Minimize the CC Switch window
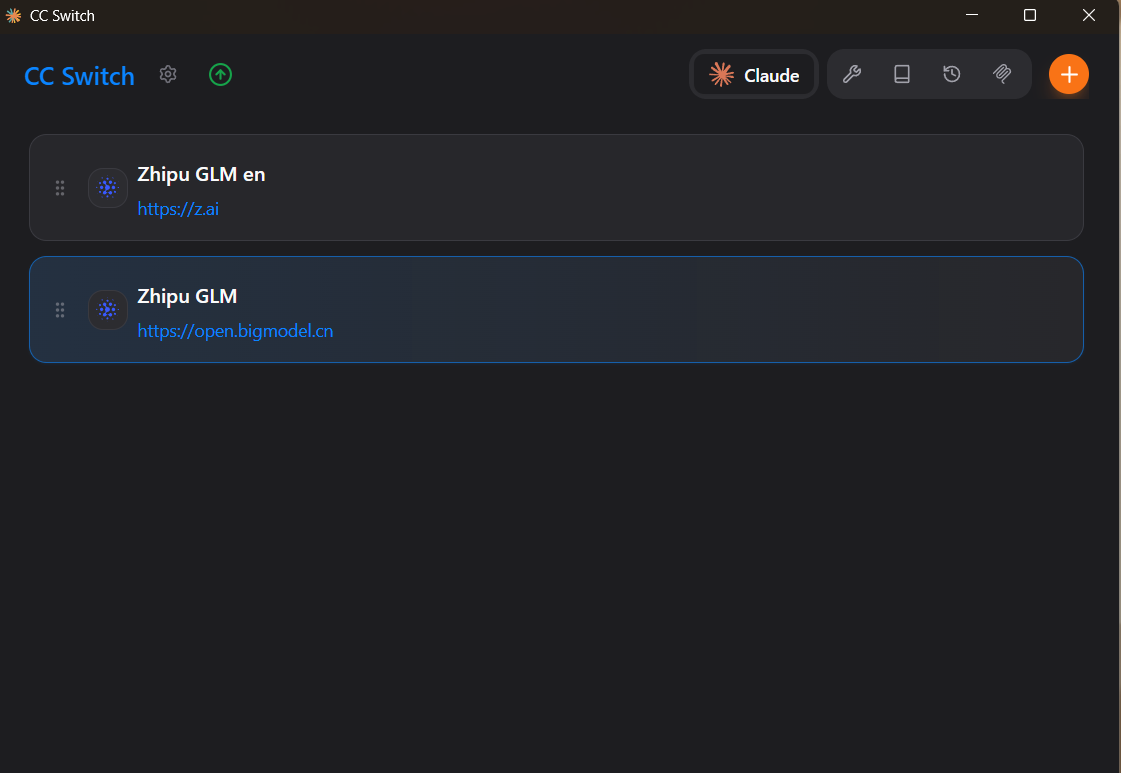Screen dimensions: 1121x773 pyautogui.click(x=971, y=15)
